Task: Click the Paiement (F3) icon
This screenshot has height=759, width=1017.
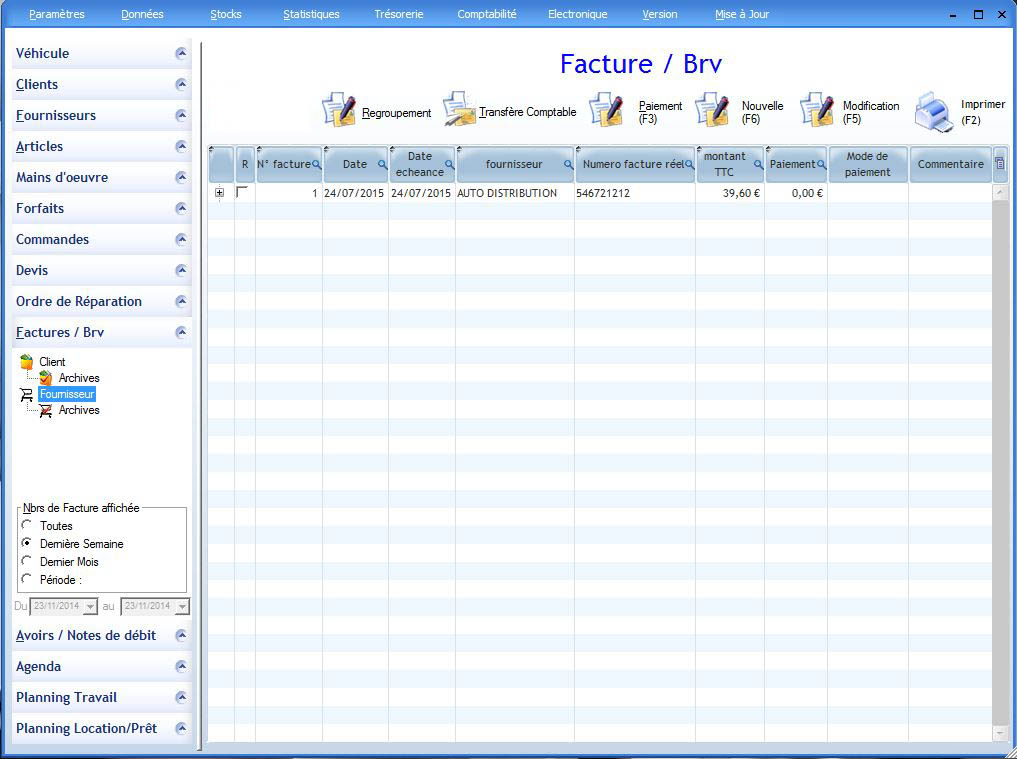Action: (607, 110)
